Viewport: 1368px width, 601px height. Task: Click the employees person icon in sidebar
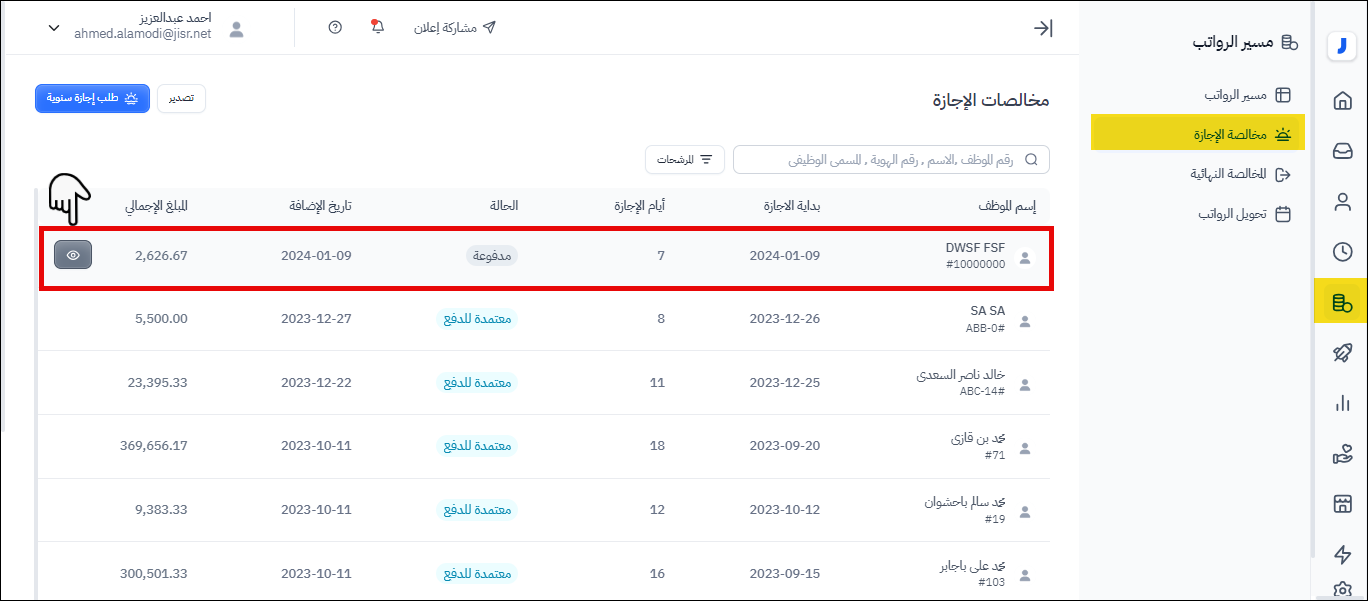1342,202
